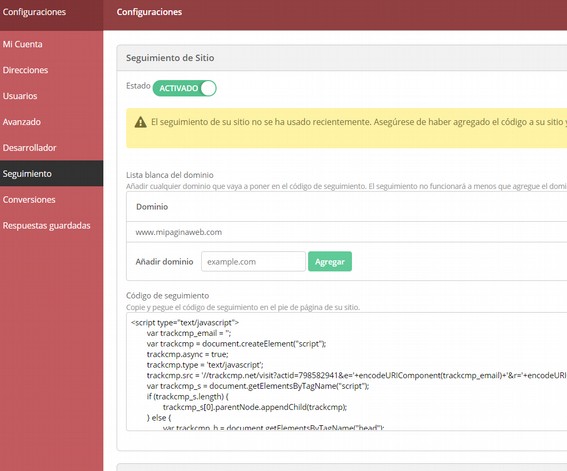Click the script type text/javascript line
Viewport: 567px width, 471px height.
click(x=185, y=322)
